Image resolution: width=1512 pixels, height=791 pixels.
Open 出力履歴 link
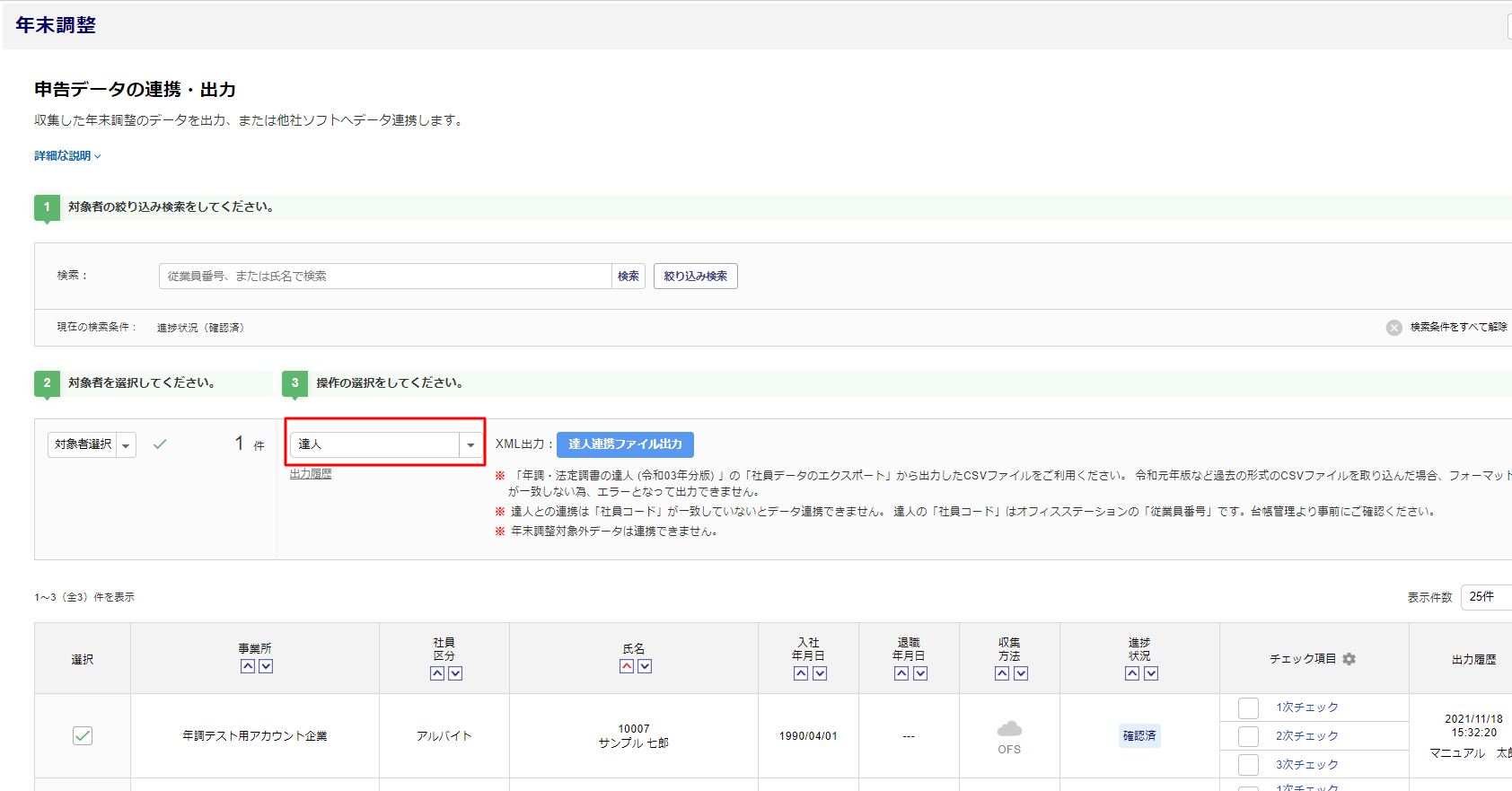pyautogui.click(x=311, y=474)
